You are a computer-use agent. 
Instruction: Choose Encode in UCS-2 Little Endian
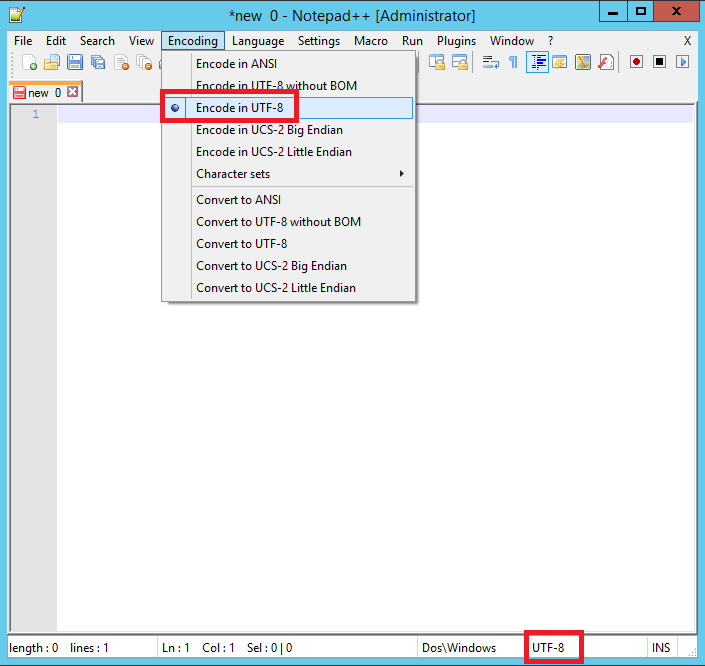coord(287,152)
